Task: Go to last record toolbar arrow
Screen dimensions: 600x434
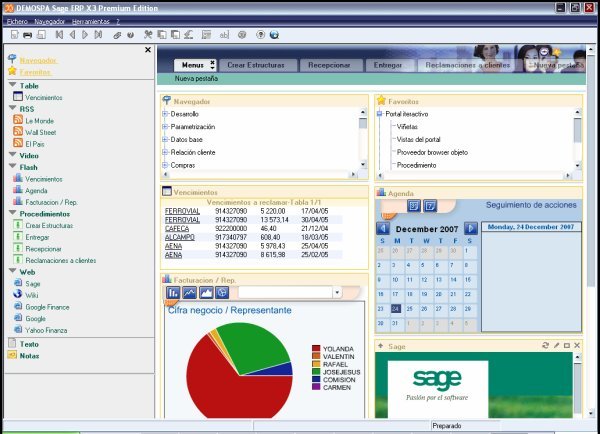Action: pos(98,35)
